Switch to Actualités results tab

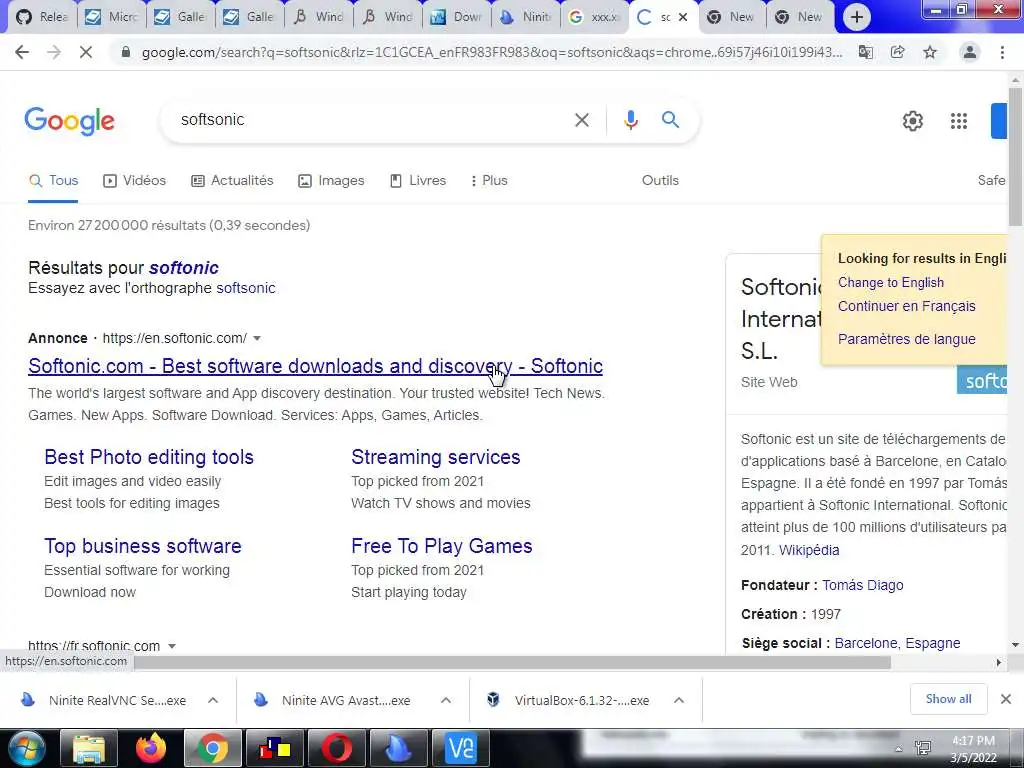click(x=232, y=180)
